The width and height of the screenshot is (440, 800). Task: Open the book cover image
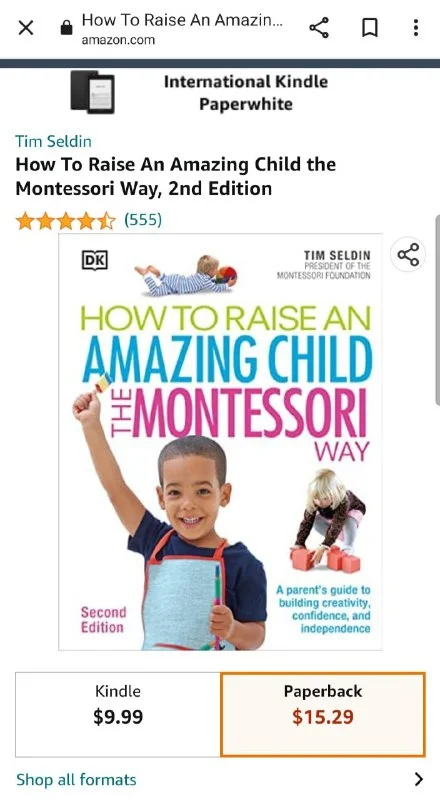(x=221, y=442)
